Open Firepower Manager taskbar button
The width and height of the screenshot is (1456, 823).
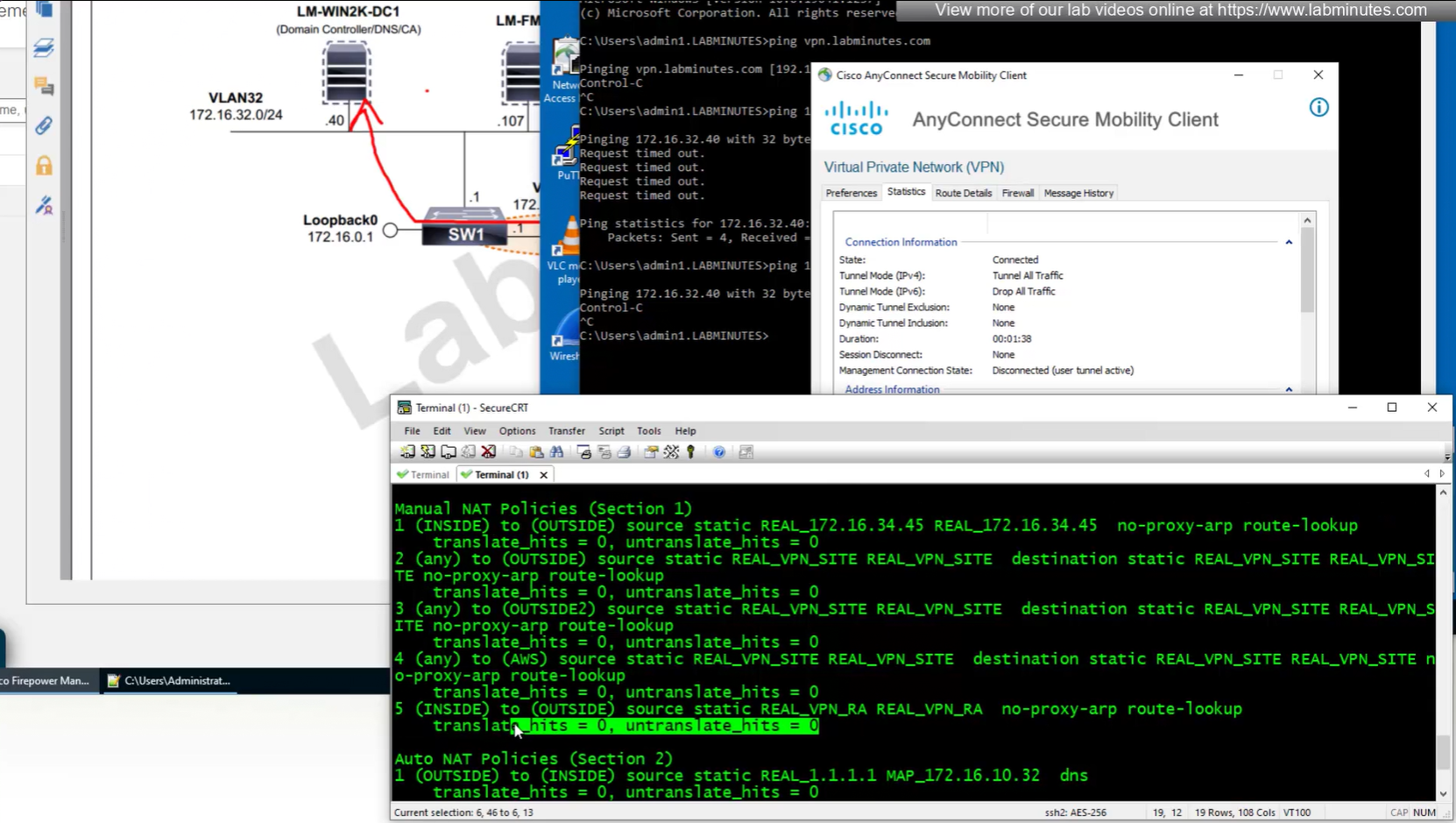click(x=46, y=681)
